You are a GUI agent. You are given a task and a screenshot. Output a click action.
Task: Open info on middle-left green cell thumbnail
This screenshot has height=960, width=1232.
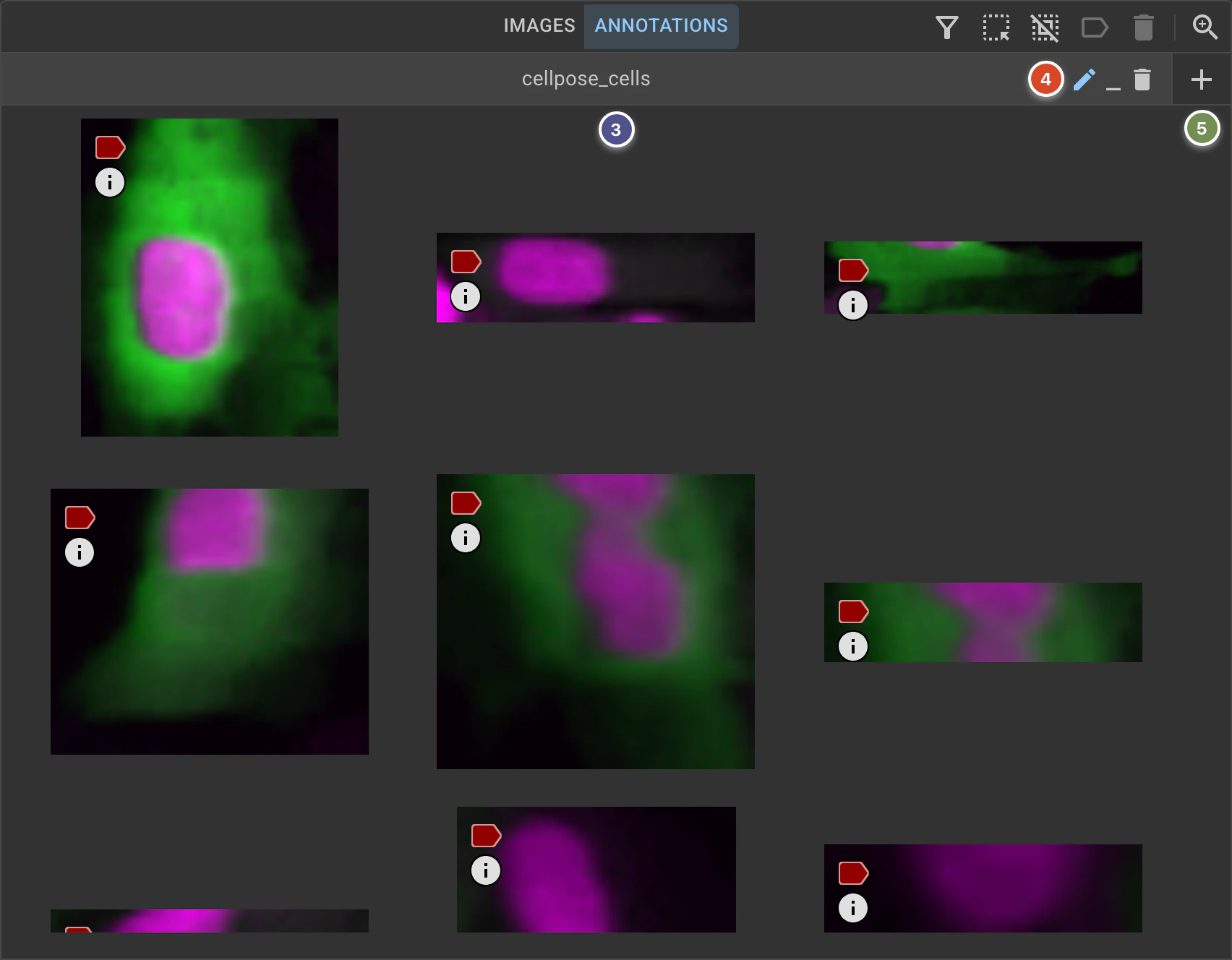[80, 552]
